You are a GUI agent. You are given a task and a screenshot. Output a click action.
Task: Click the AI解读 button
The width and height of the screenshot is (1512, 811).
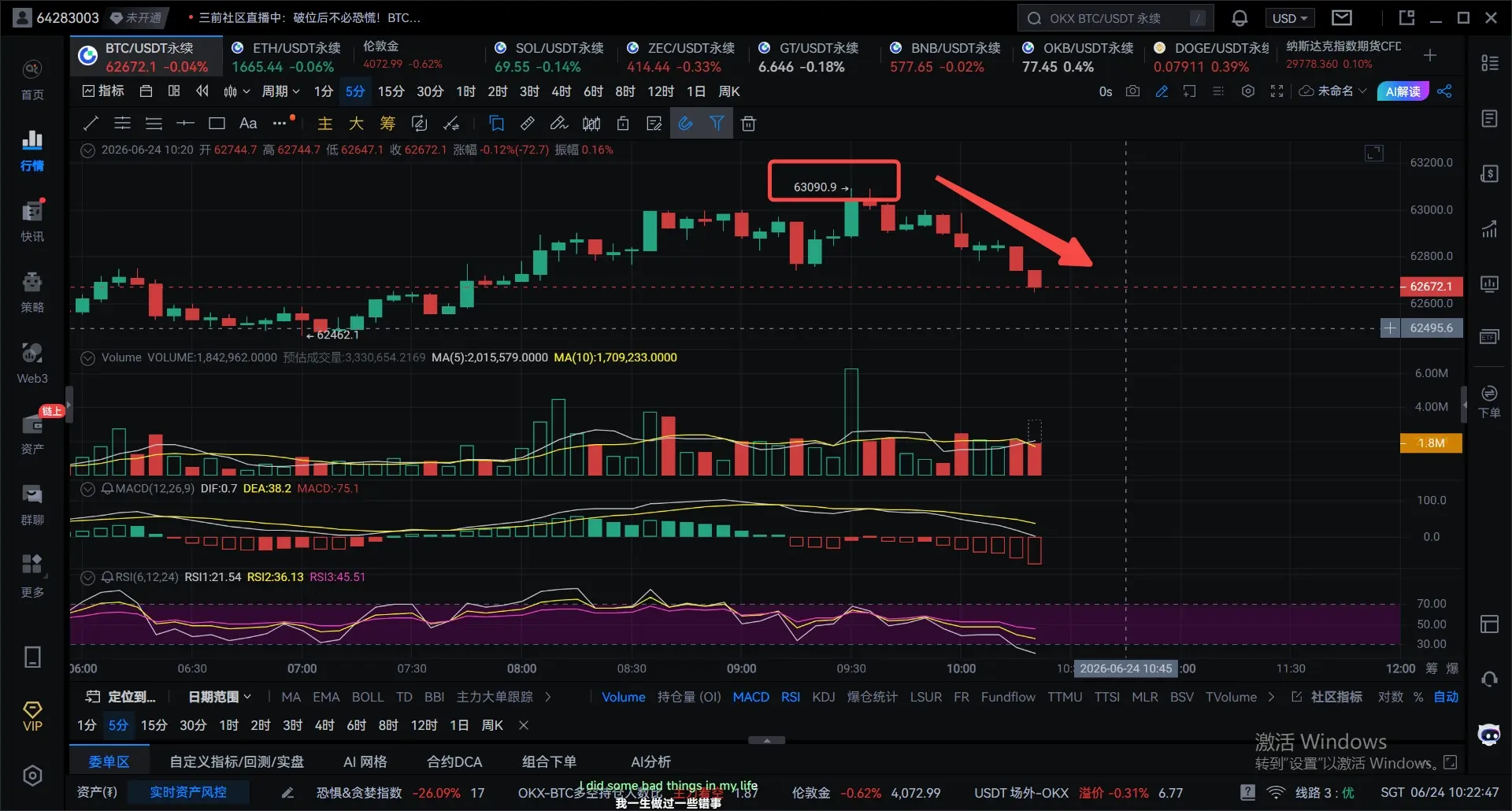1403,91
